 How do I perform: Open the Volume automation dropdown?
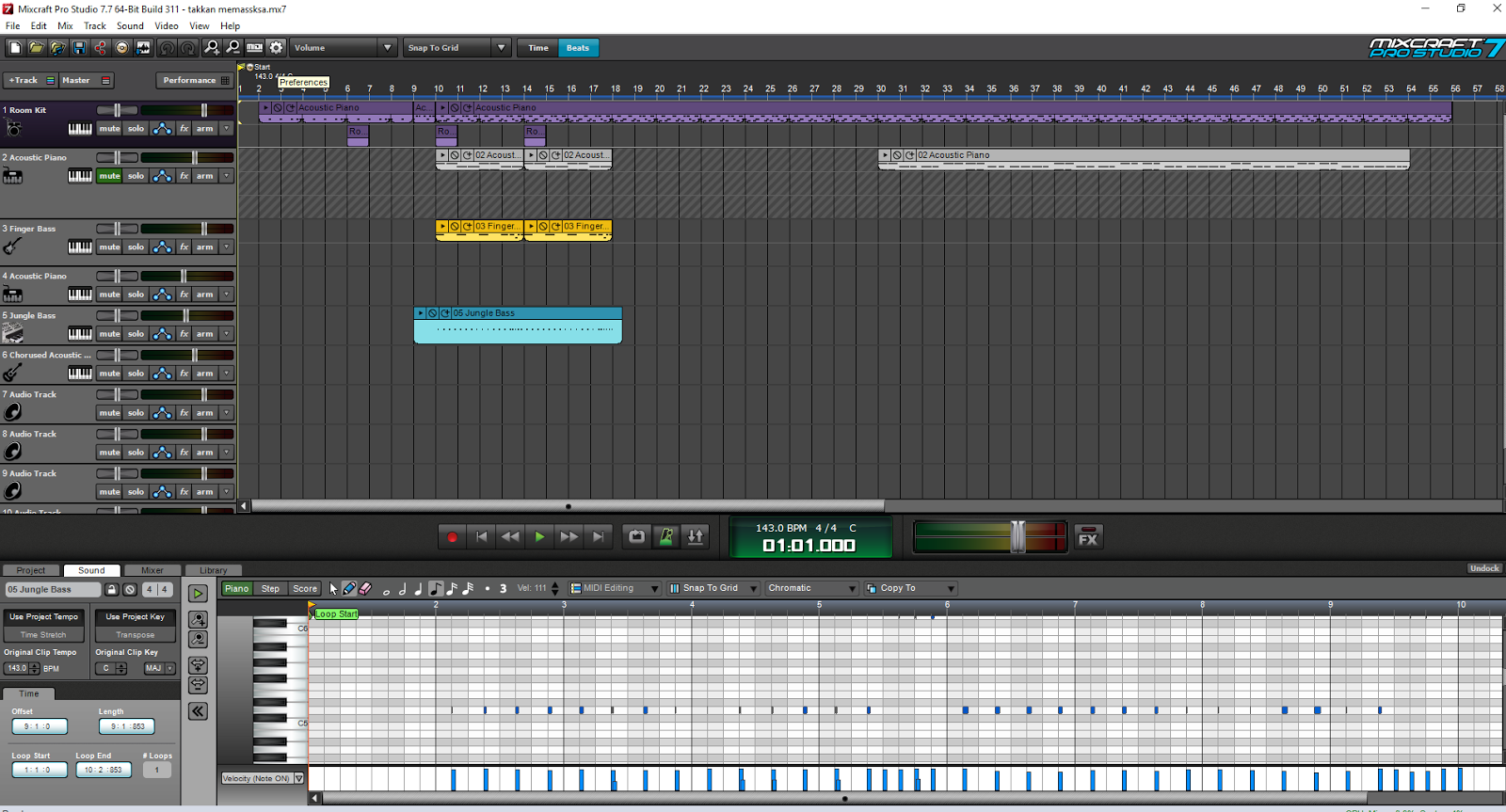(x=343, y=48)
